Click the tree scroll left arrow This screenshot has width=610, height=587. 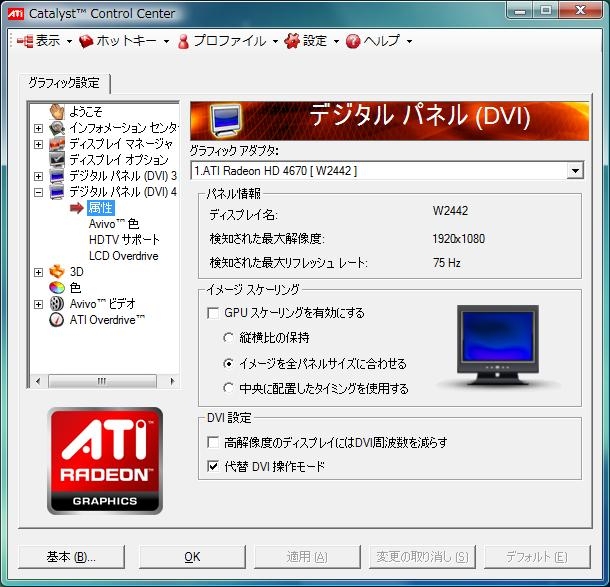(38, 381)
